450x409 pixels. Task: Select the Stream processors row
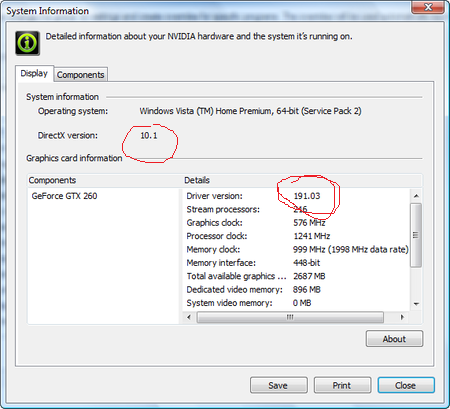point(296,209)
